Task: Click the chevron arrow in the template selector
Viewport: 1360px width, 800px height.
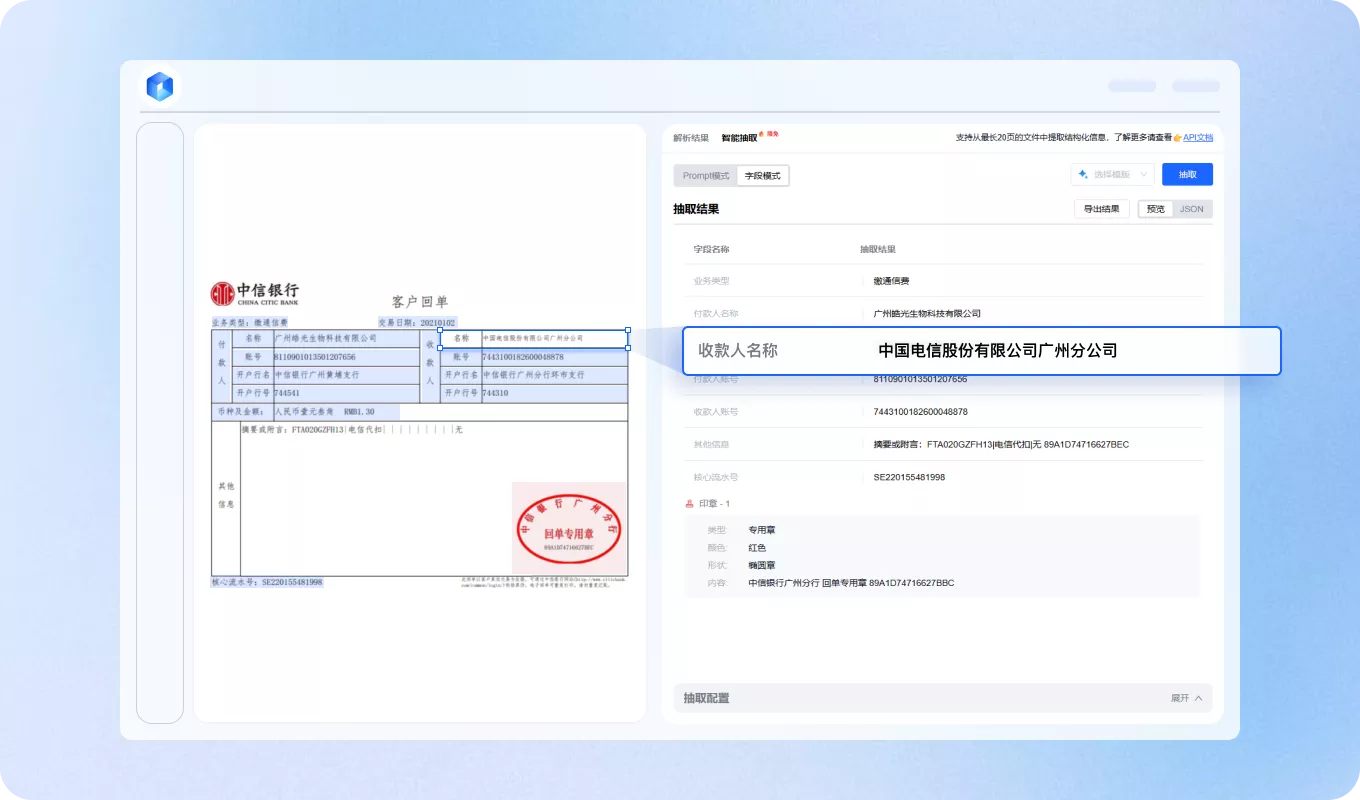Action: click(1143, 174)
